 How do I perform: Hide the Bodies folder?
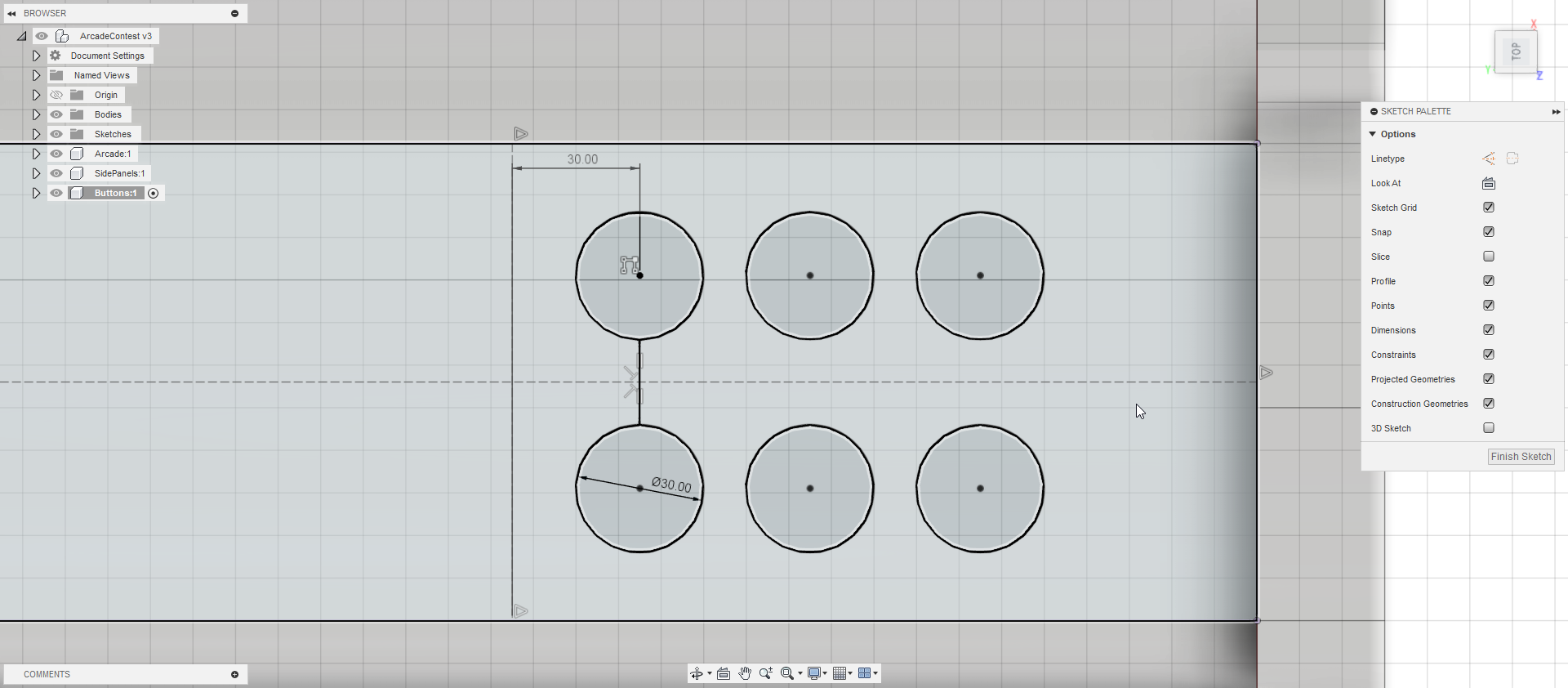(x=56, y=114)
